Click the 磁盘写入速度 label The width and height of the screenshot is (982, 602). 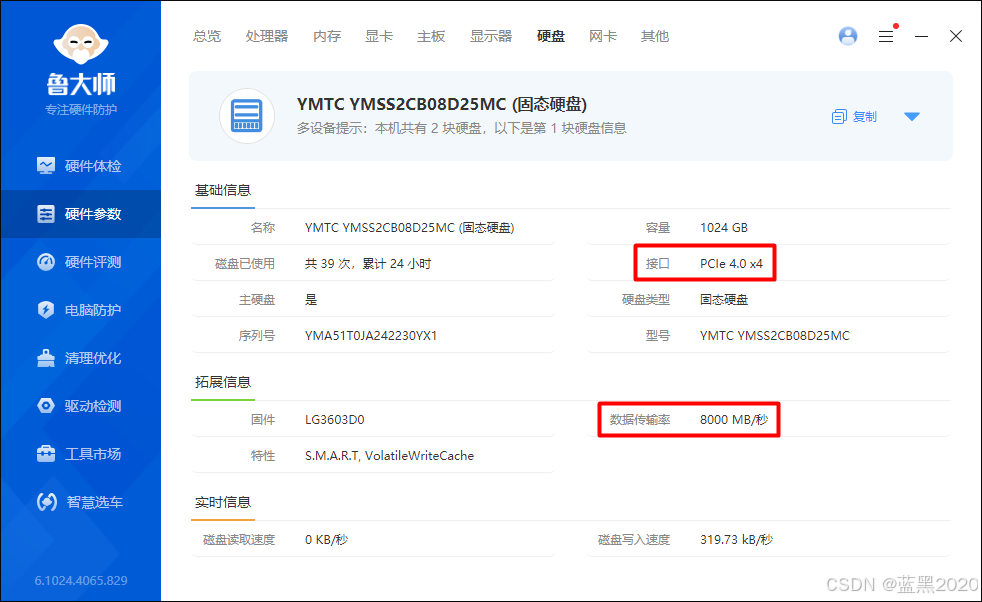click(x=634, y=540)
